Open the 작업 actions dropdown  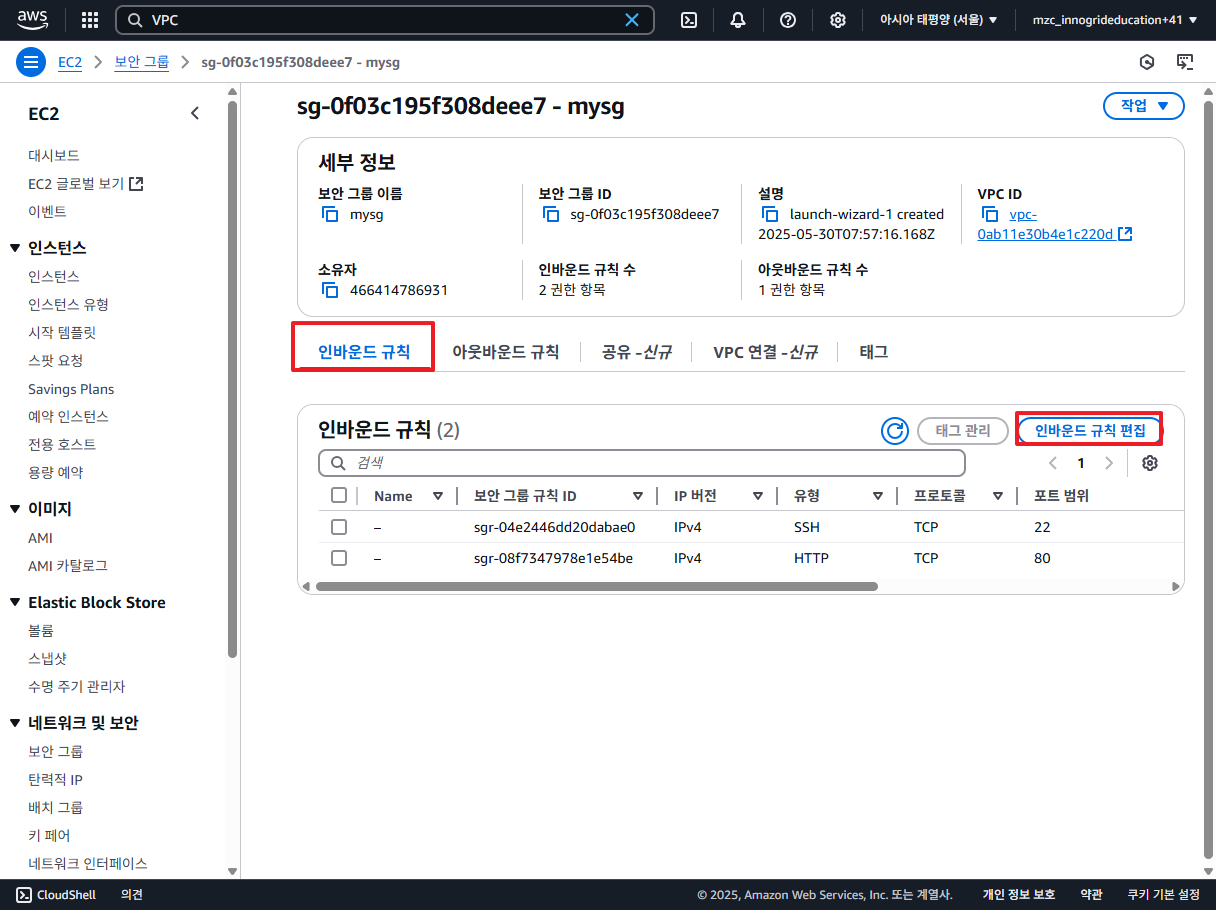click(1144, 106)
